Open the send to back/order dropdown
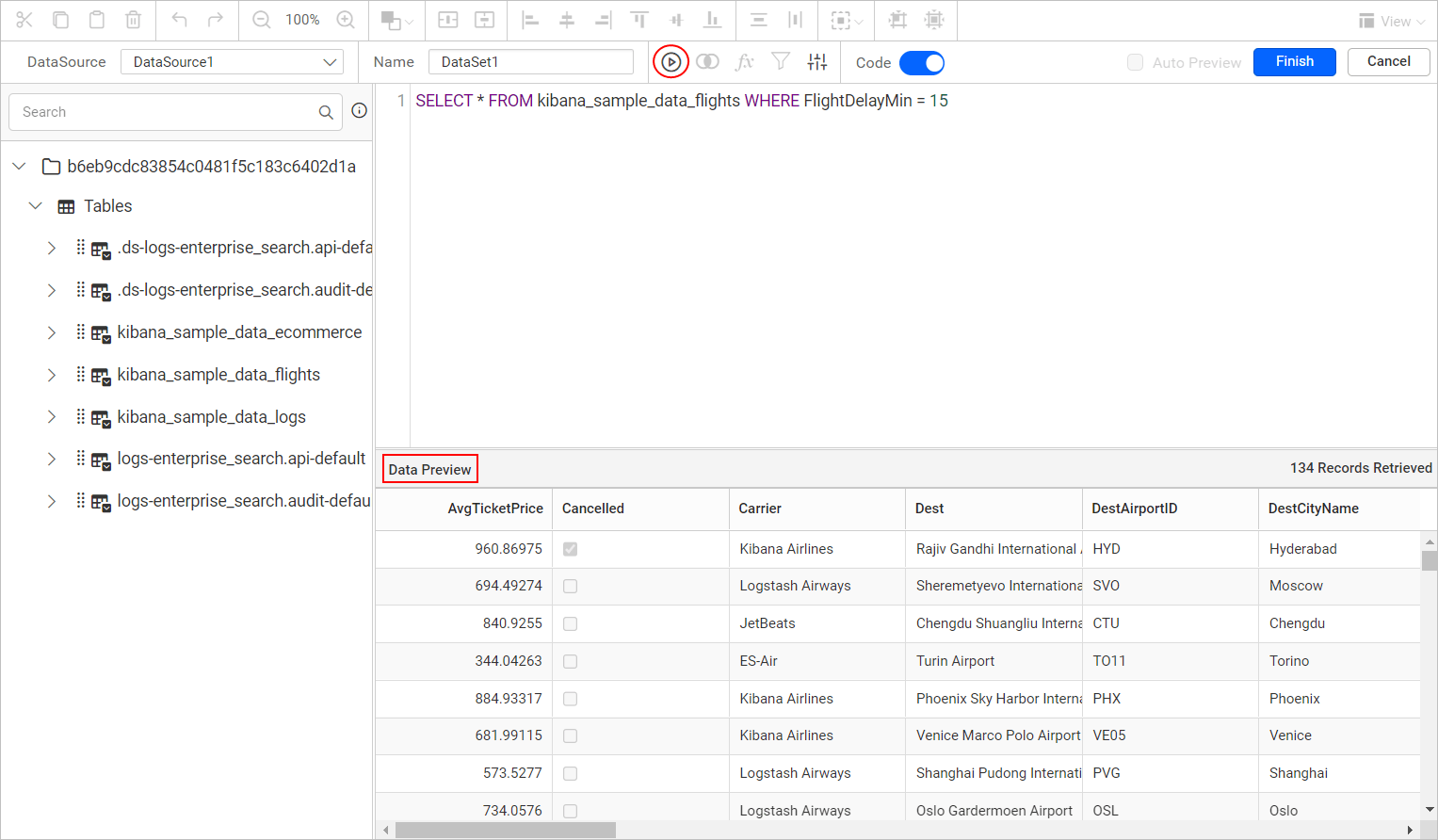 click(x=396, y=20)
